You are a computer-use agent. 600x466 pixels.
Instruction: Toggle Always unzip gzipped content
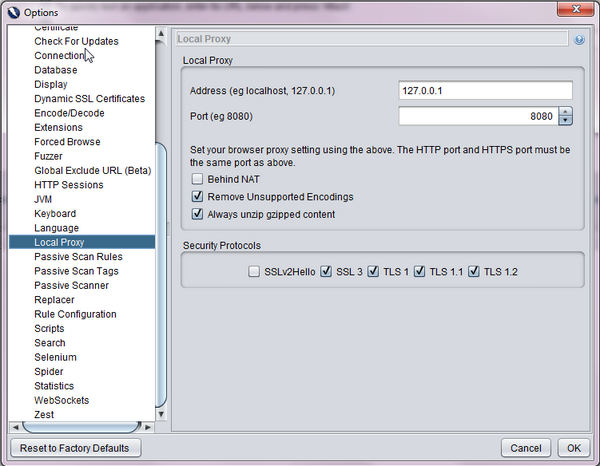click(x=197, y=214)
